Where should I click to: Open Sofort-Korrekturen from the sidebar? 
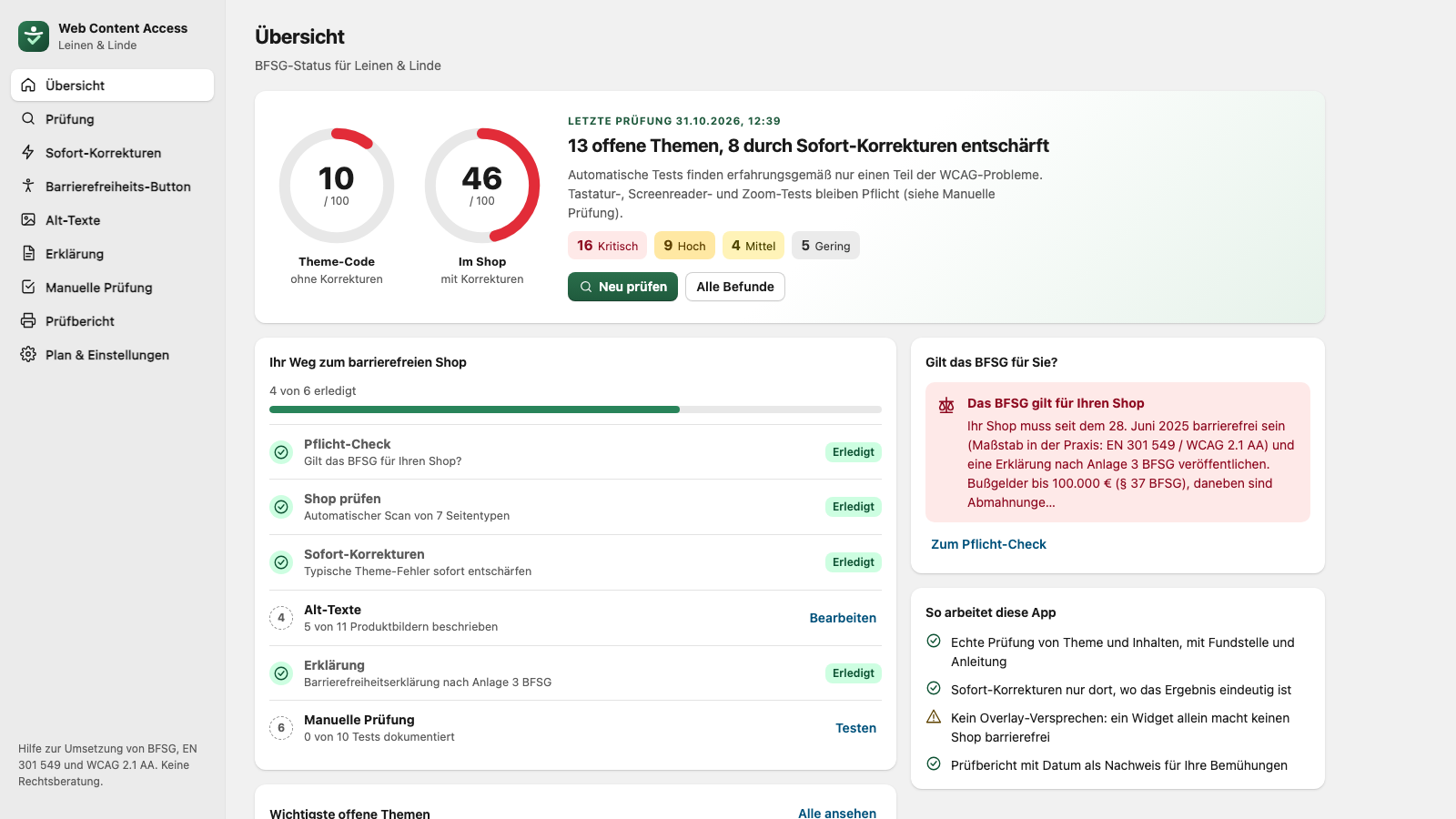point(112,152)
